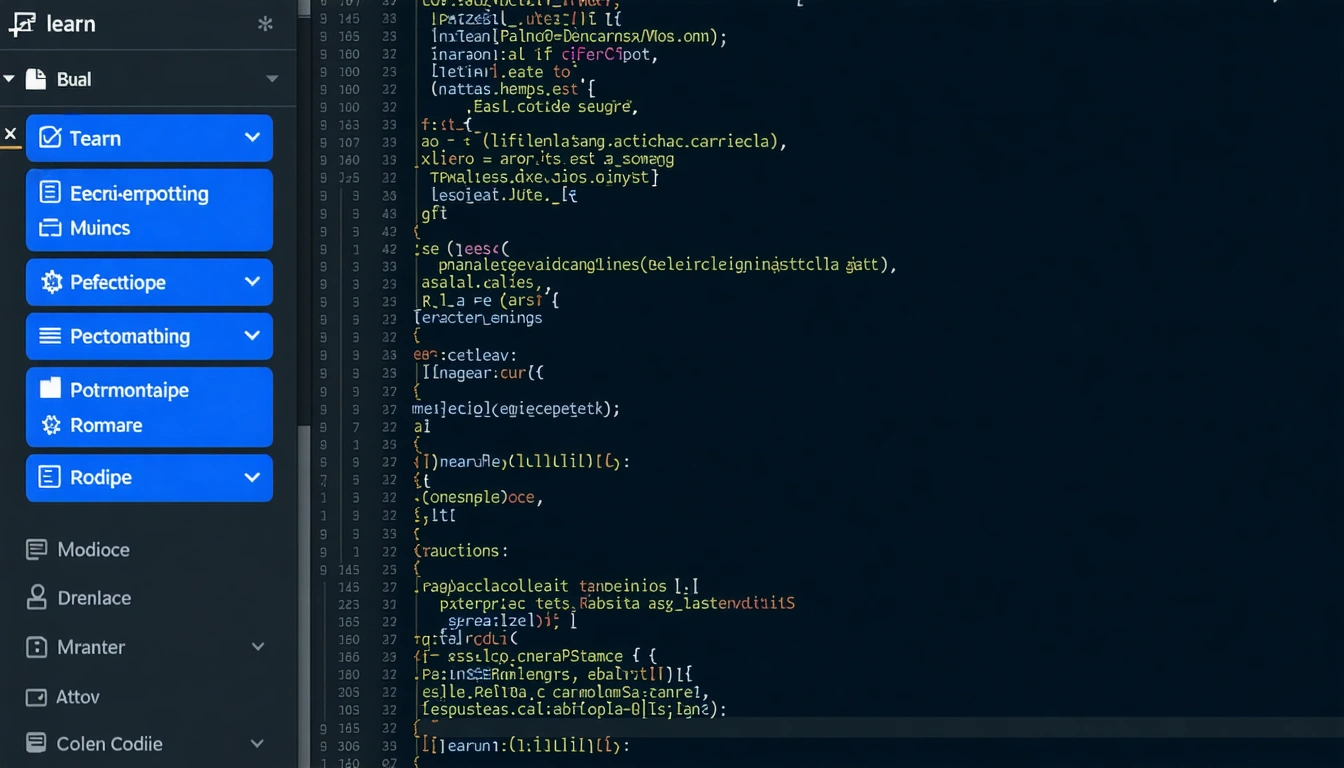Click the Modioce list icon

[x=37, y=549]
